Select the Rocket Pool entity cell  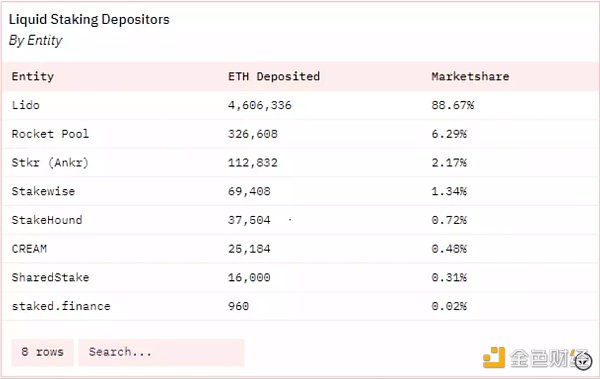50,134
